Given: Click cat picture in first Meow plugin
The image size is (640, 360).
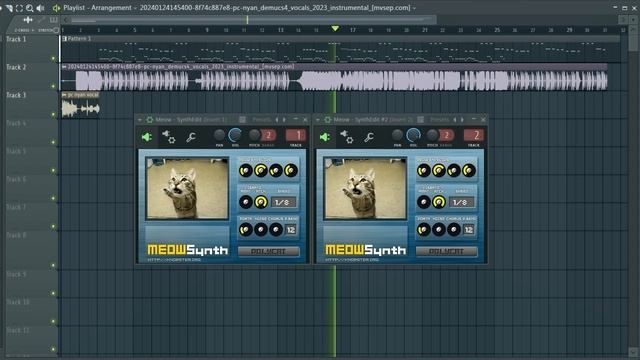Looking at the screenshot, I should coord(187,188).
